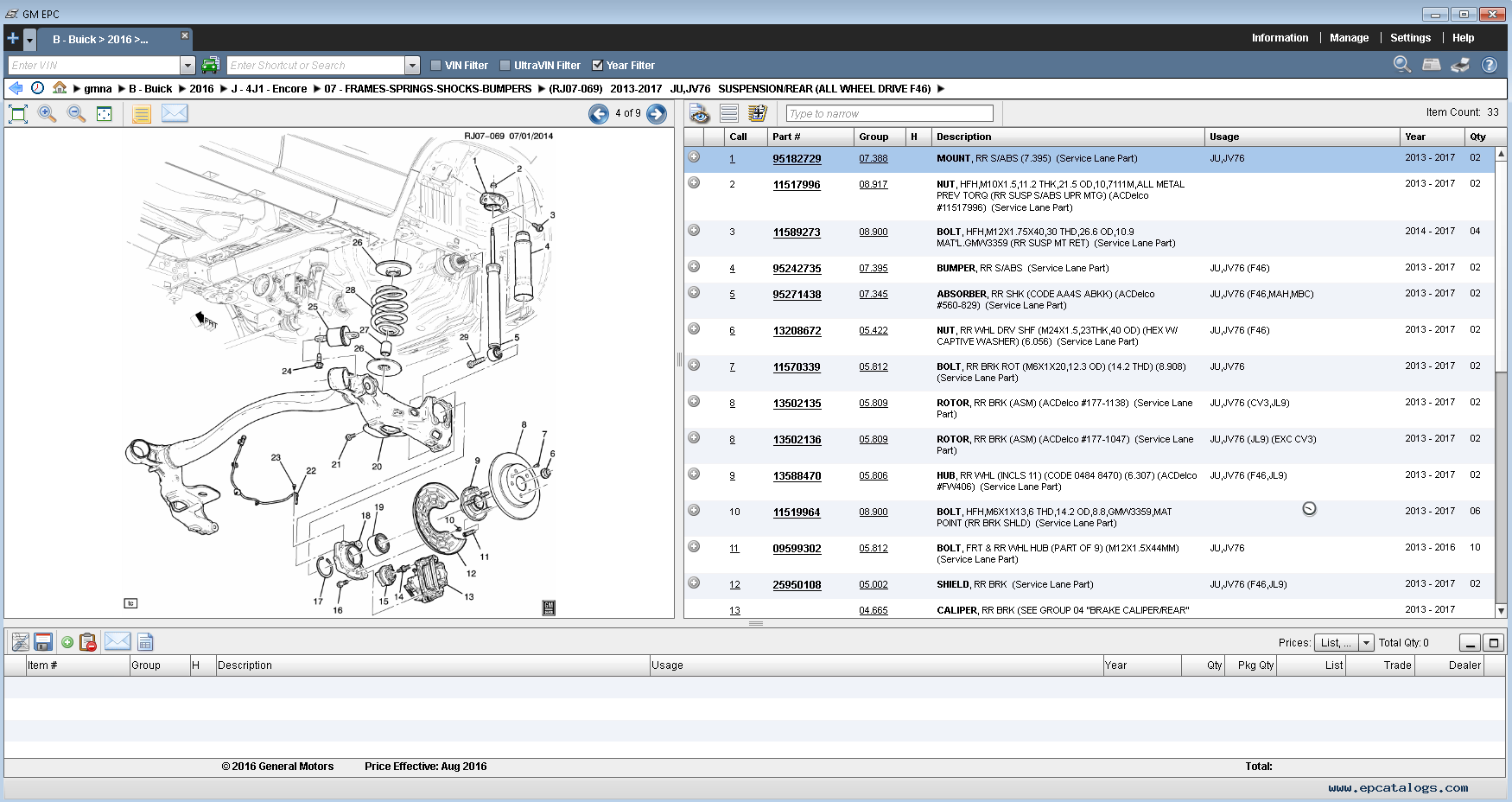The width and height of the screenshot is (1512, 802).
Task: Click the home icon in breadcrumb
Action: (x=60, y=88)
